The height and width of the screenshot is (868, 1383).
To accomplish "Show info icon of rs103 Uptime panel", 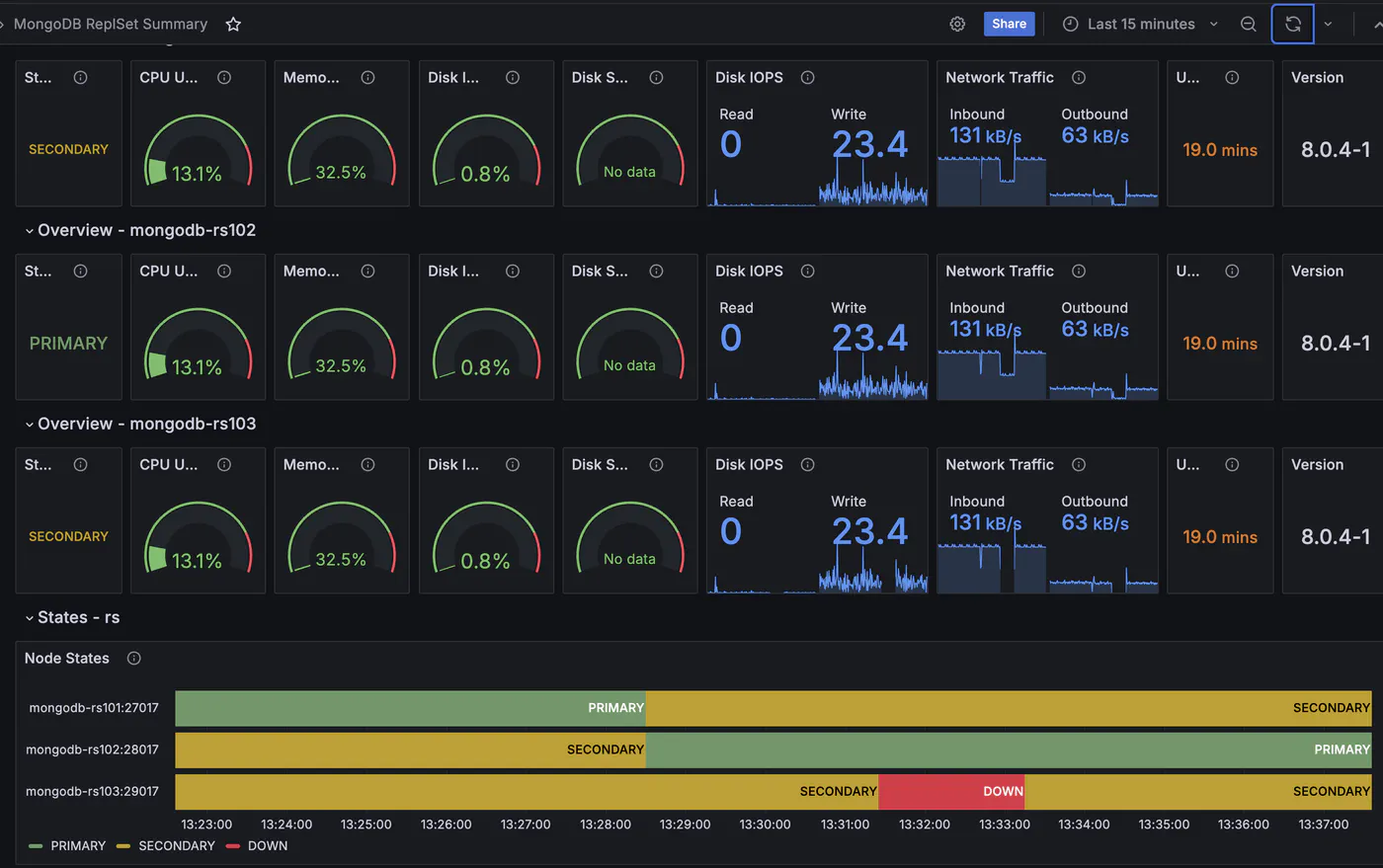I will pyautogui.click(x=1232, y=464).
